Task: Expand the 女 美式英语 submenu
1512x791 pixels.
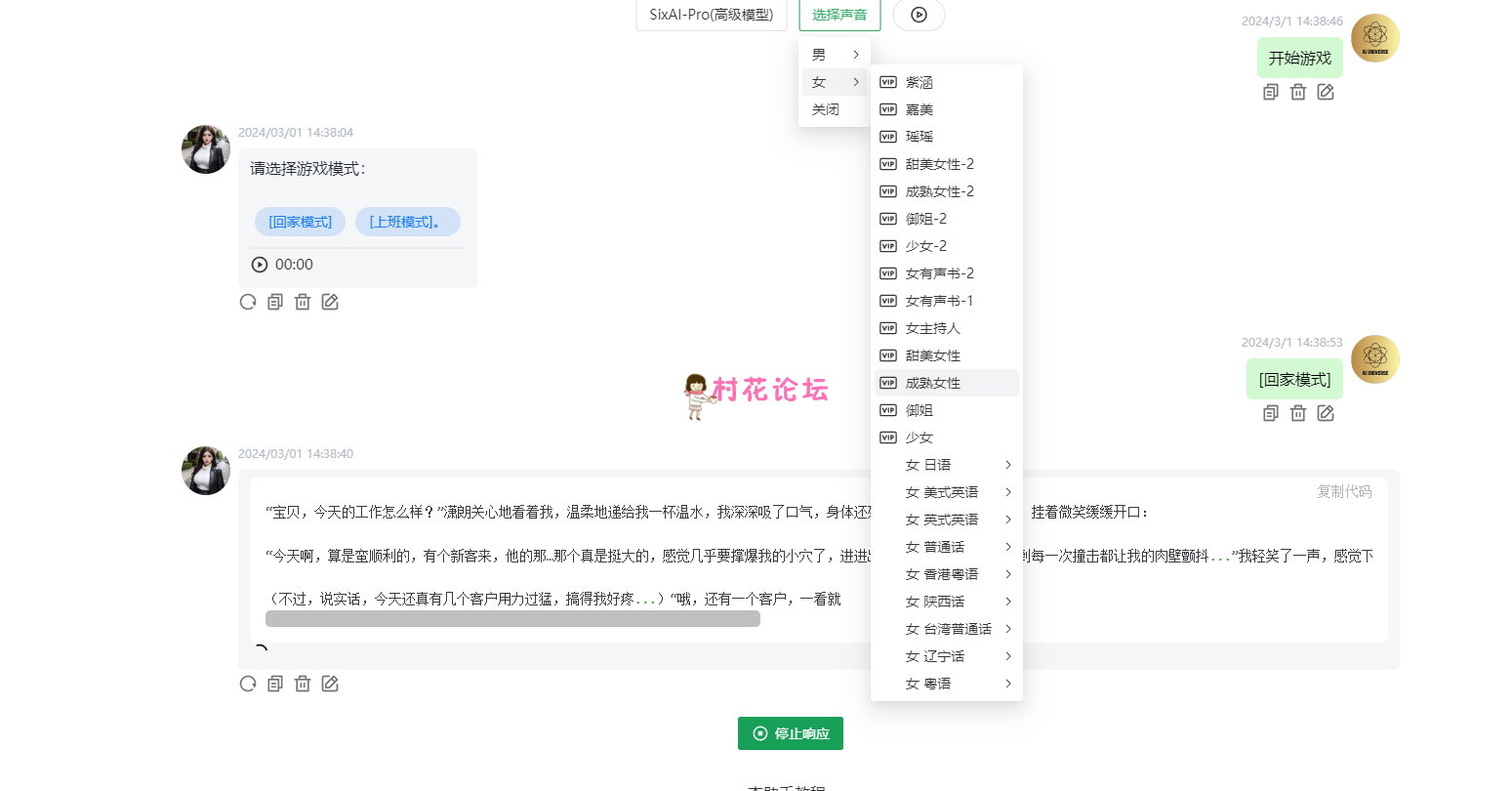Action: 947,492
